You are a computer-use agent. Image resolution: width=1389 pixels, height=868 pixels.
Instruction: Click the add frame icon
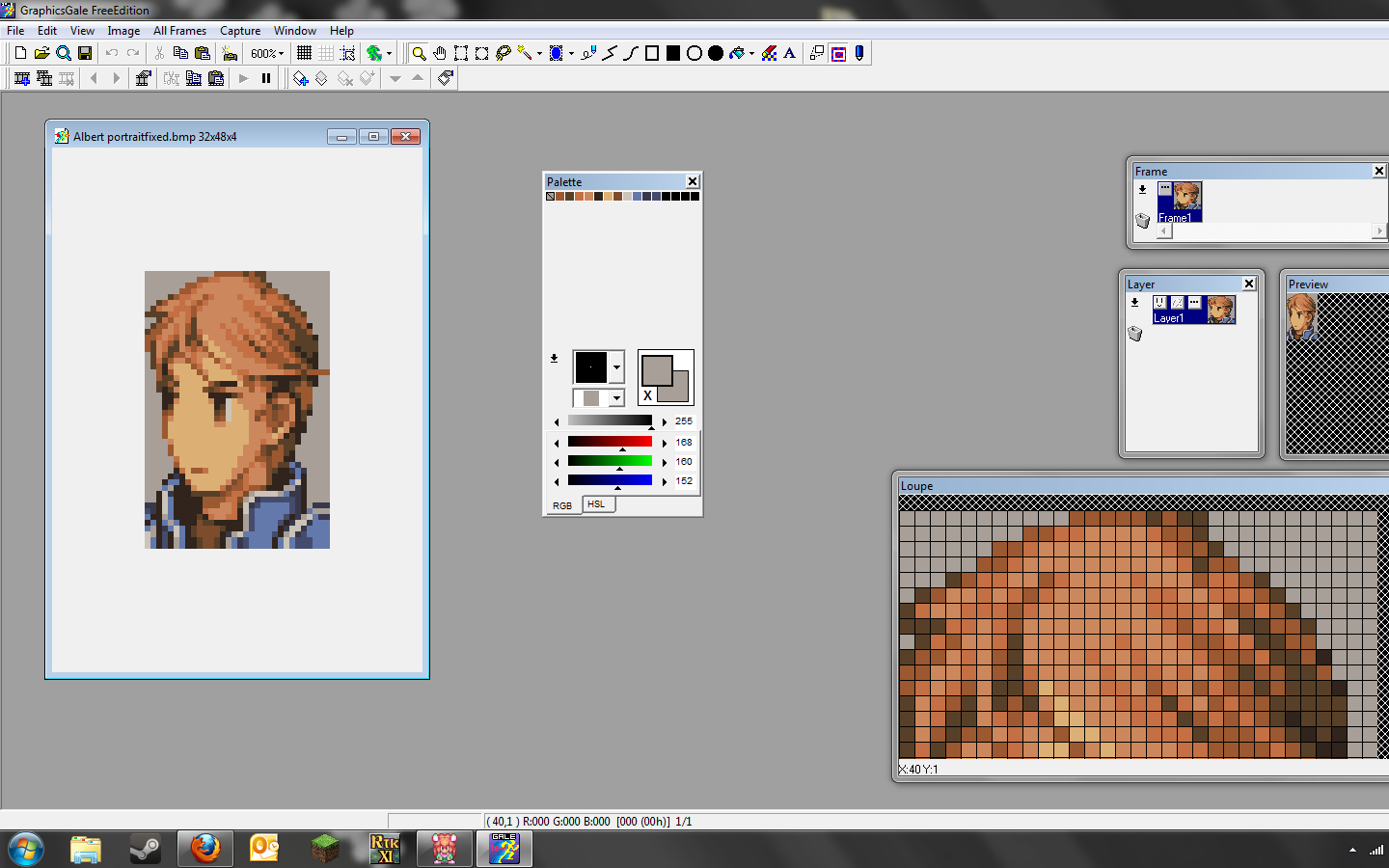pos(22,78)
